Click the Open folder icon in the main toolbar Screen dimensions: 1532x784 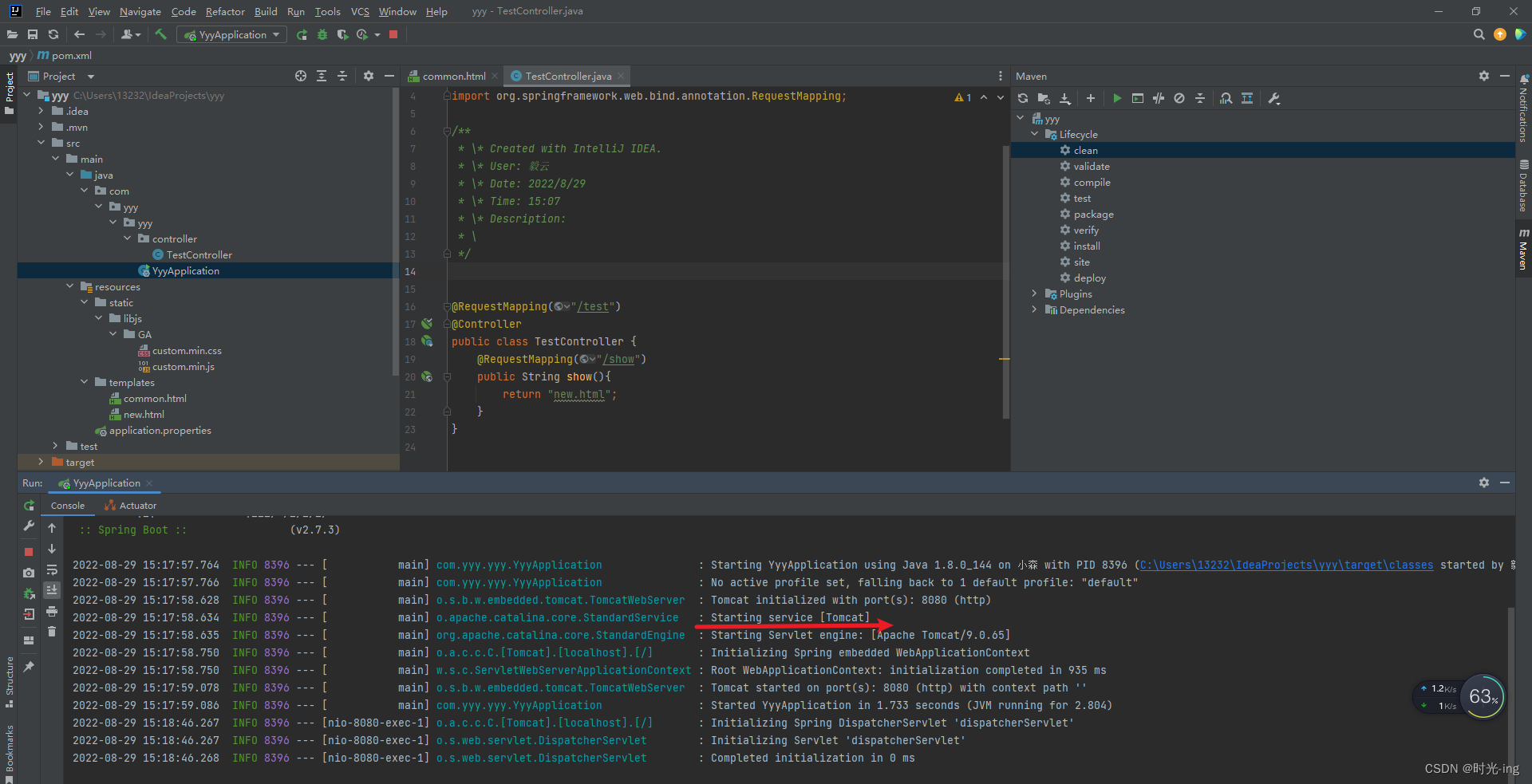click(12, 34)
